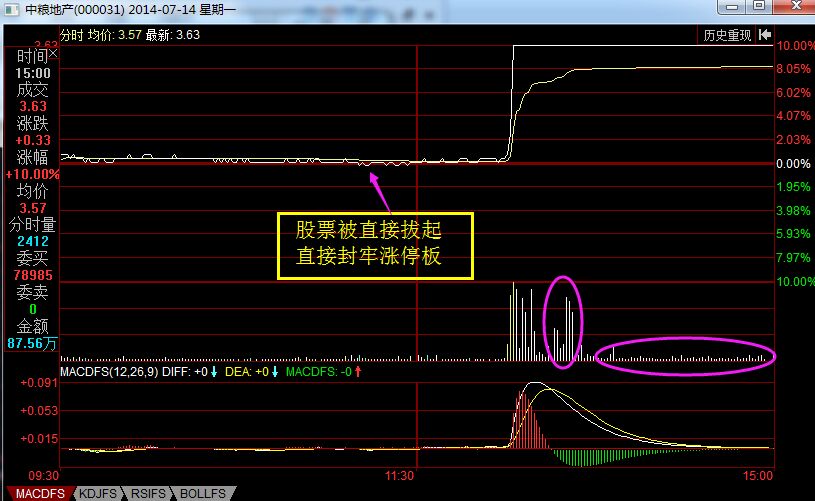Close the time info panel with its X
Viewport: 815px width, 501px height.
tap(53, 55)
